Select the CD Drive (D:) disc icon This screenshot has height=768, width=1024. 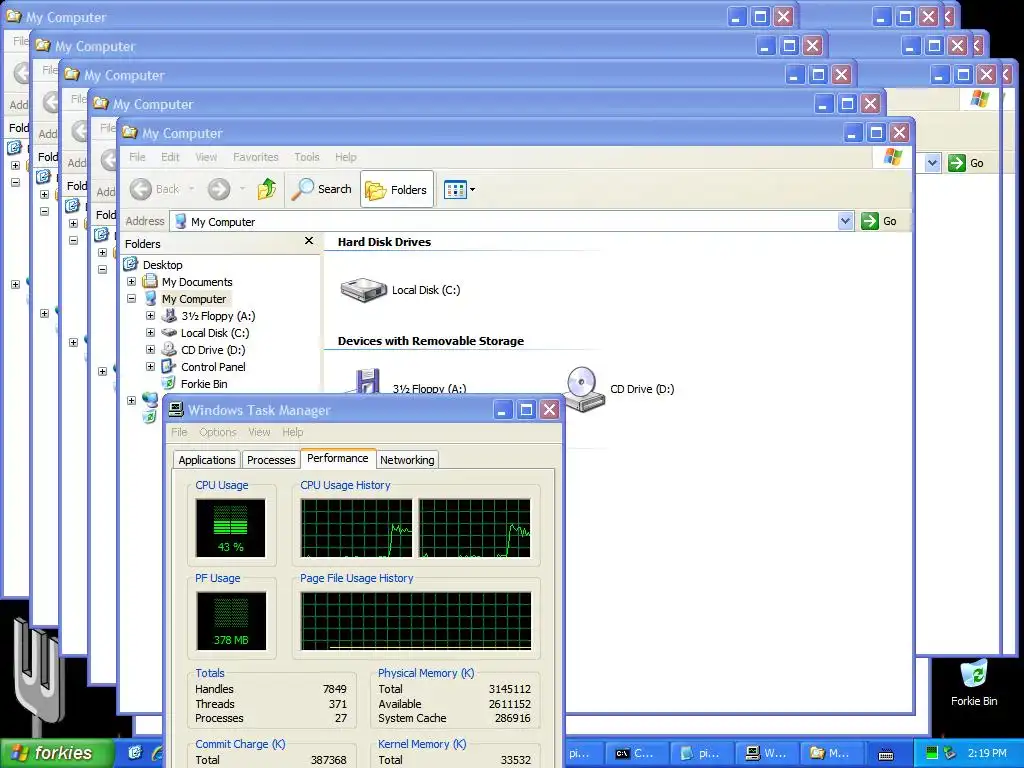pyautogui.click(x=583, y=389)
